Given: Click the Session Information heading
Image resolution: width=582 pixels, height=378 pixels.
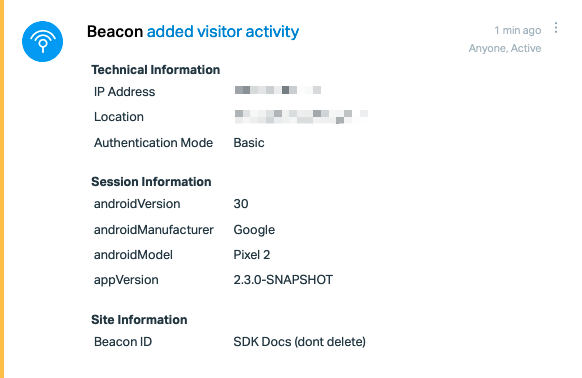Looking at the screenshot, I should coord(151,182).
